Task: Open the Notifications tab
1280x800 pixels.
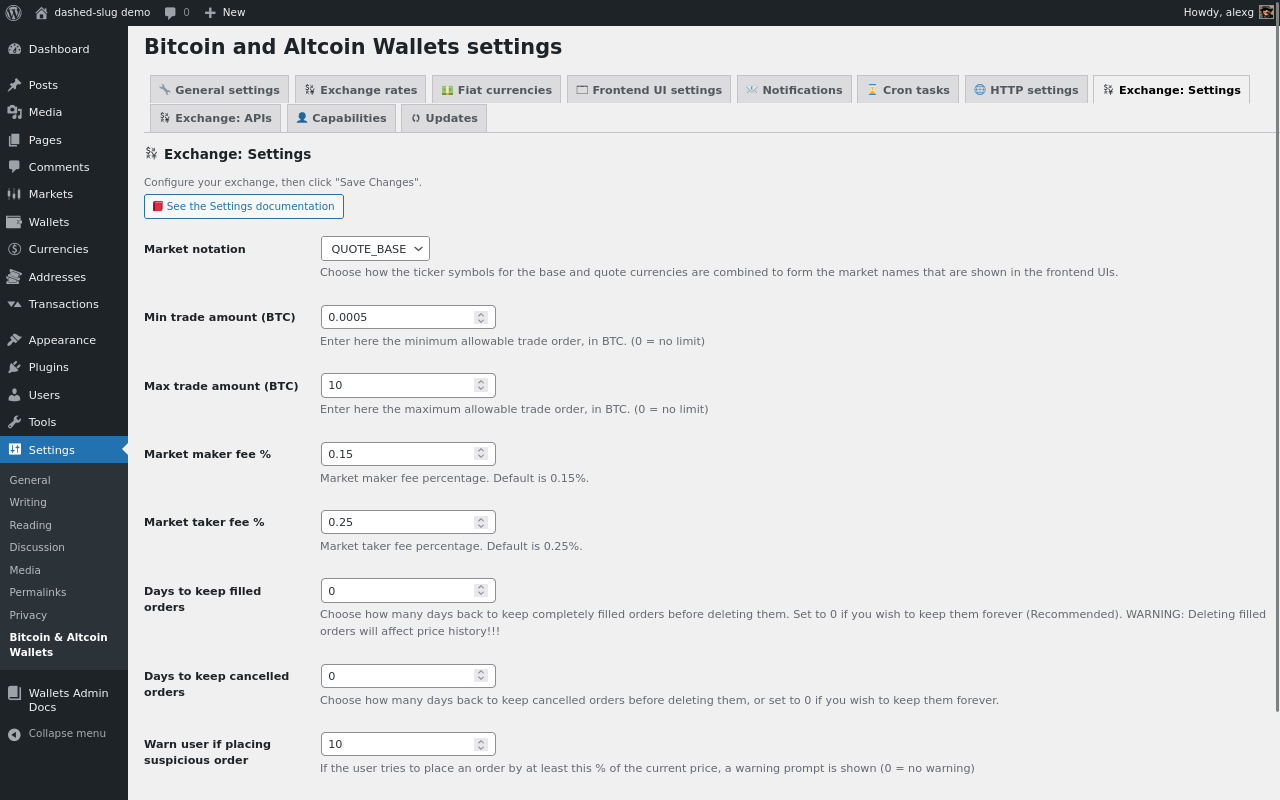Action: click(x=794, y=89)
